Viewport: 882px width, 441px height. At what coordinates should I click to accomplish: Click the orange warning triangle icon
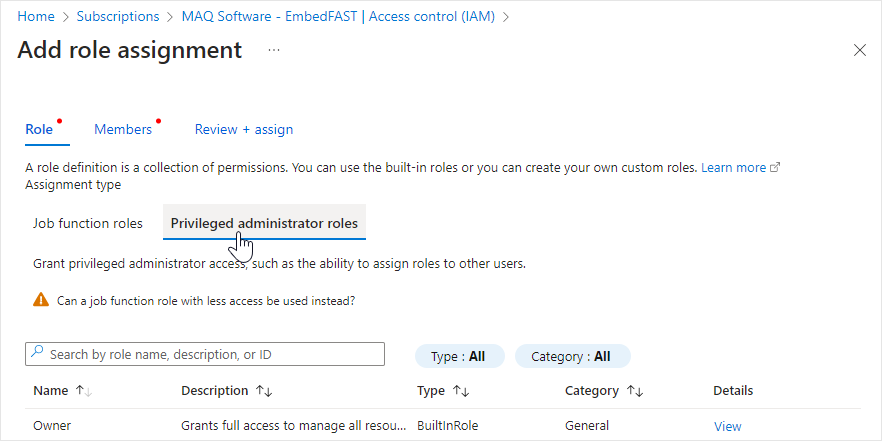[41, 300]
